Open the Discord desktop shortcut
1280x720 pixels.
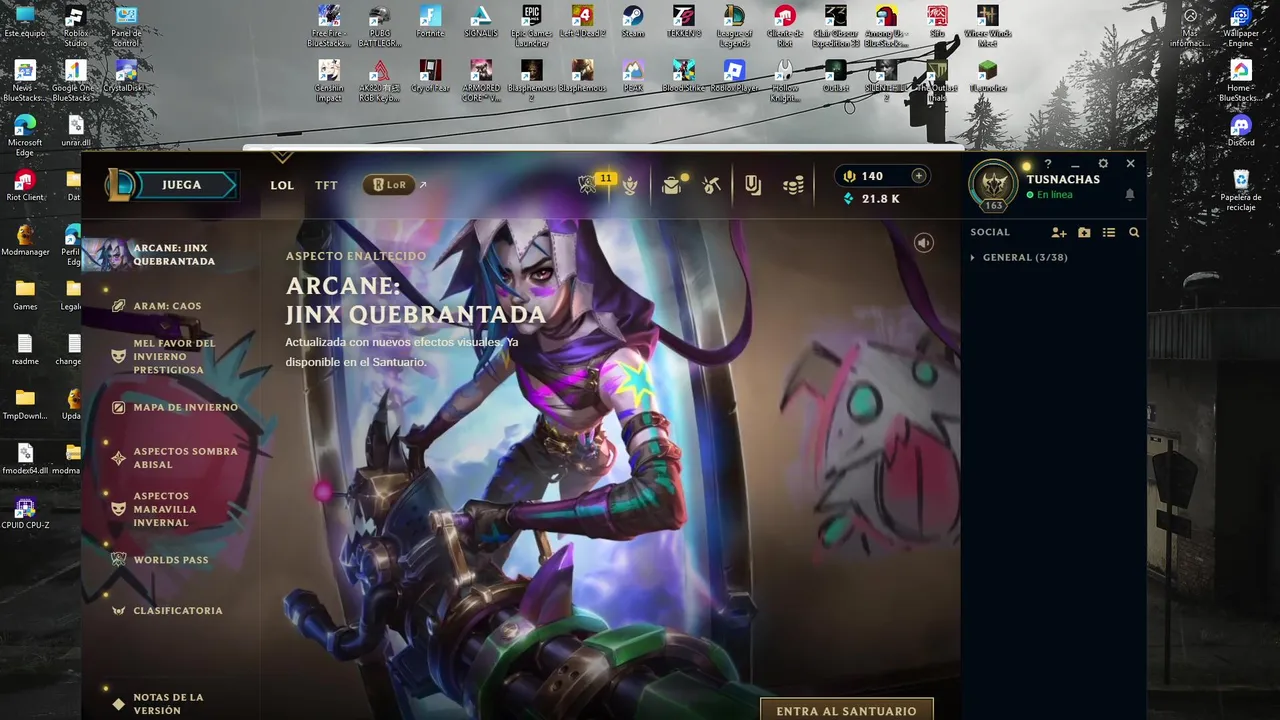[1241, 131]
